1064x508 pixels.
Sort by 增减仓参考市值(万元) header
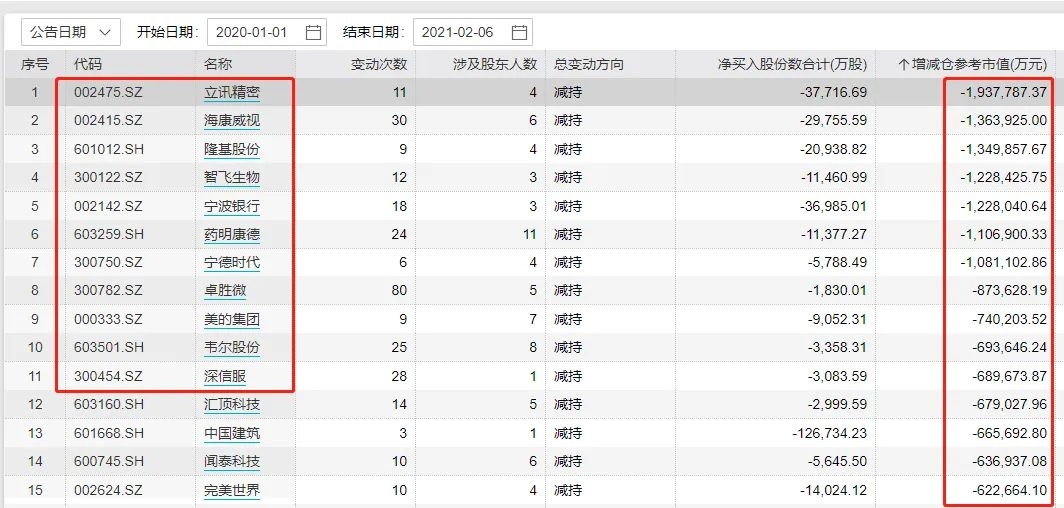973,64
